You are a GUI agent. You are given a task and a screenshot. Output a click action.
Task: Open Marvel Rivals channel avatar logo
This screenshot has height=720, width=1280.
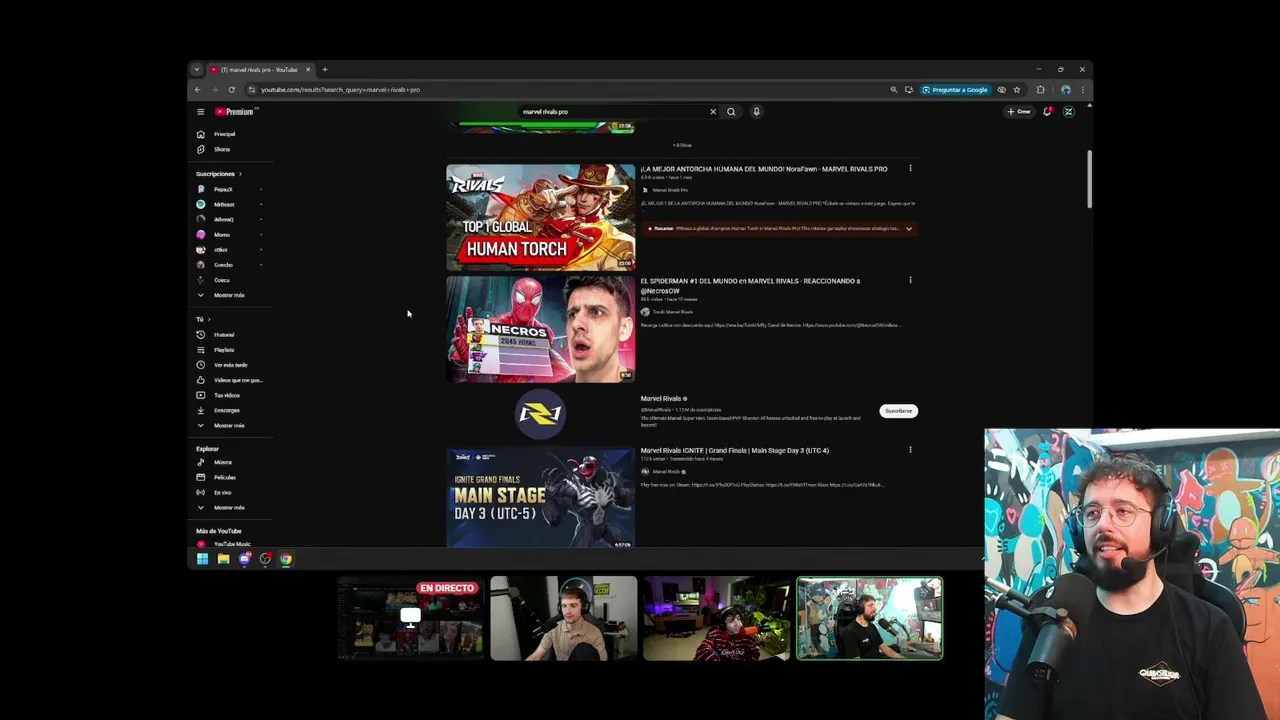click(x=540, y=412)
